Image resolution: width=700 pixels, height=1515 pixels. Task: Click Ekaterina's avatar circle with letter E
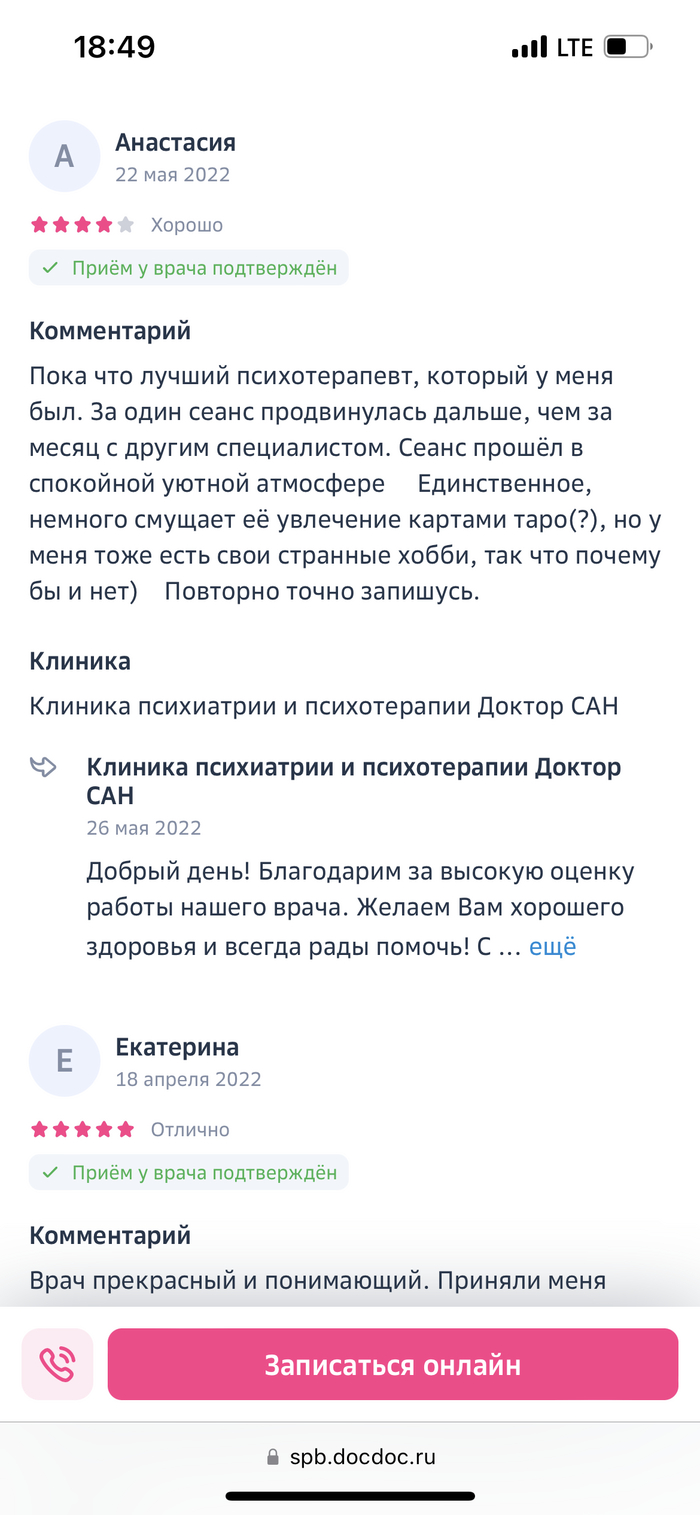tap(64, 1060)
